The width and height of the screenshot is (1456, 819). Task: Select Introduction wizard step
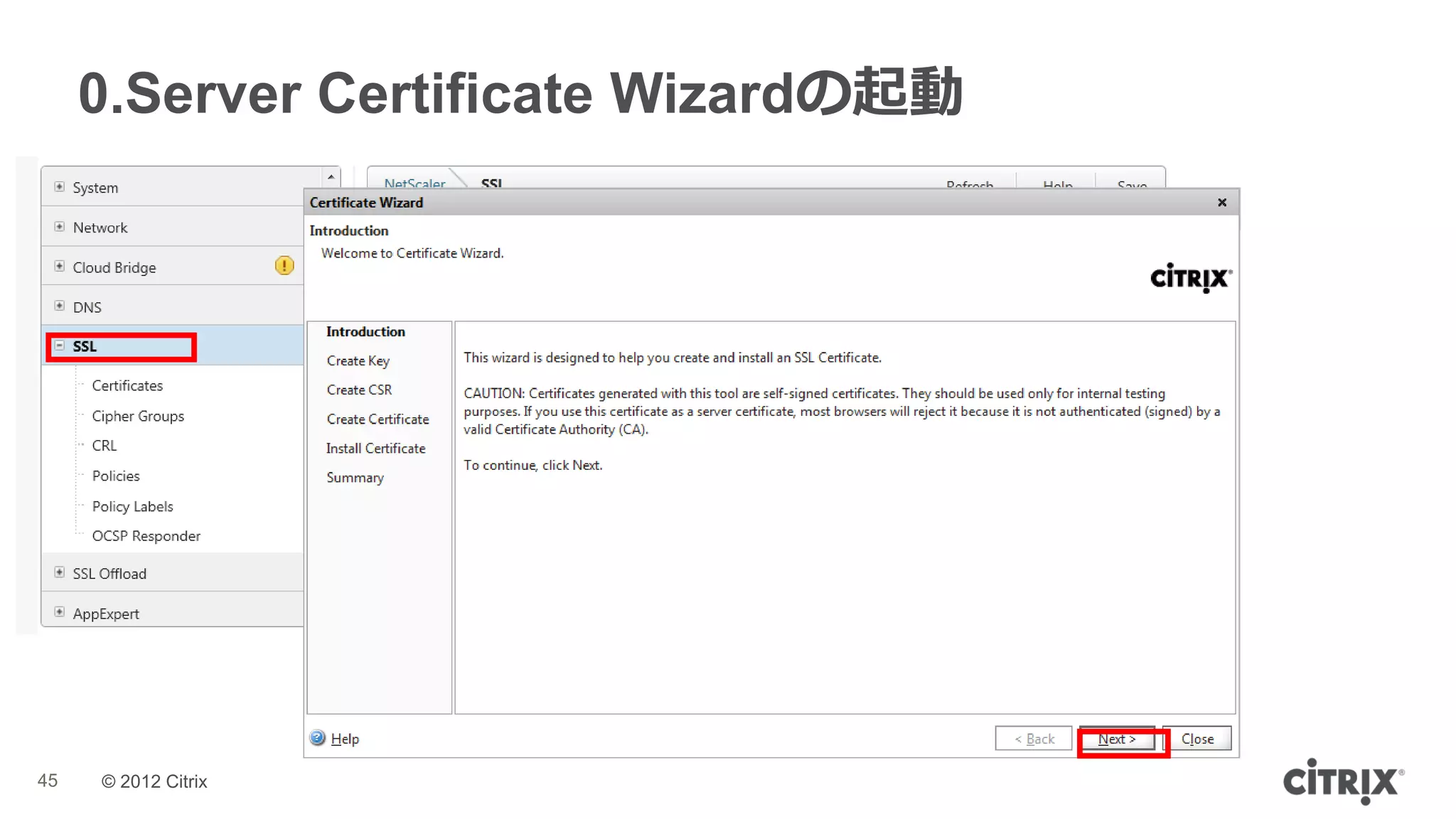(365, 331)
